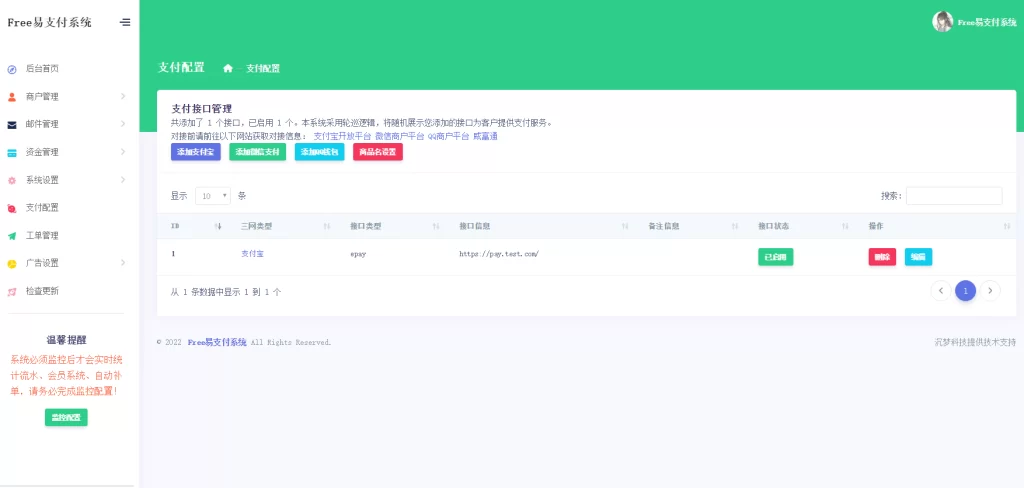The image size is (1024, 488).
Task: Open the user avatar in top right
Action: [942, 22]
